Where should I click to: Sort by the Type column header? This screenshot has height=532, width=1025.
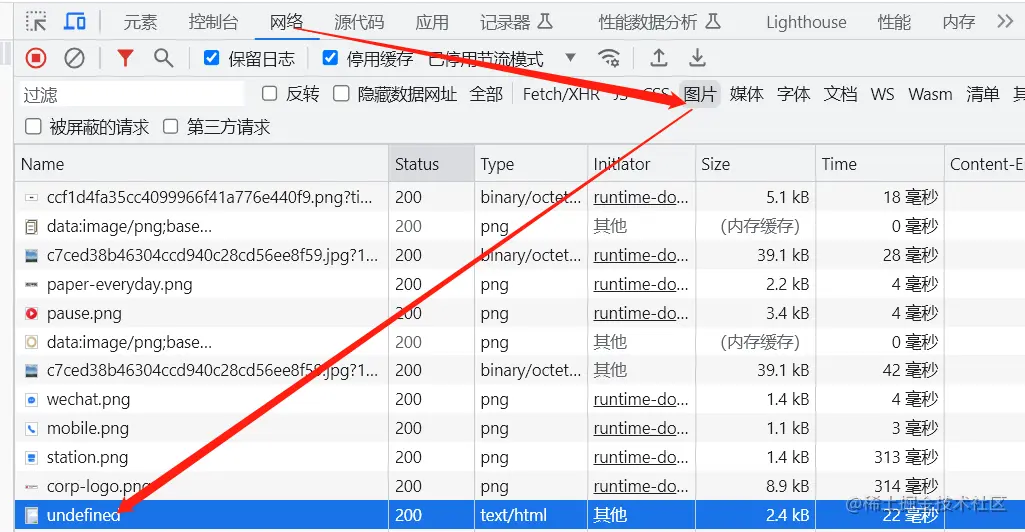531,163
